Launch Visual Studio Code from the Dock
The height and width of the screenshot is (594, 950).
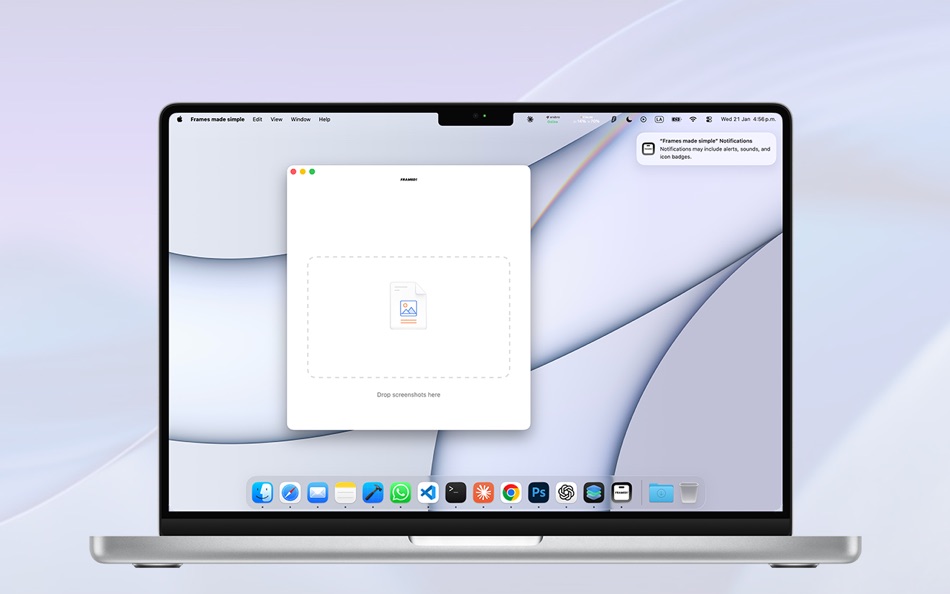click(x=428, y=492)
